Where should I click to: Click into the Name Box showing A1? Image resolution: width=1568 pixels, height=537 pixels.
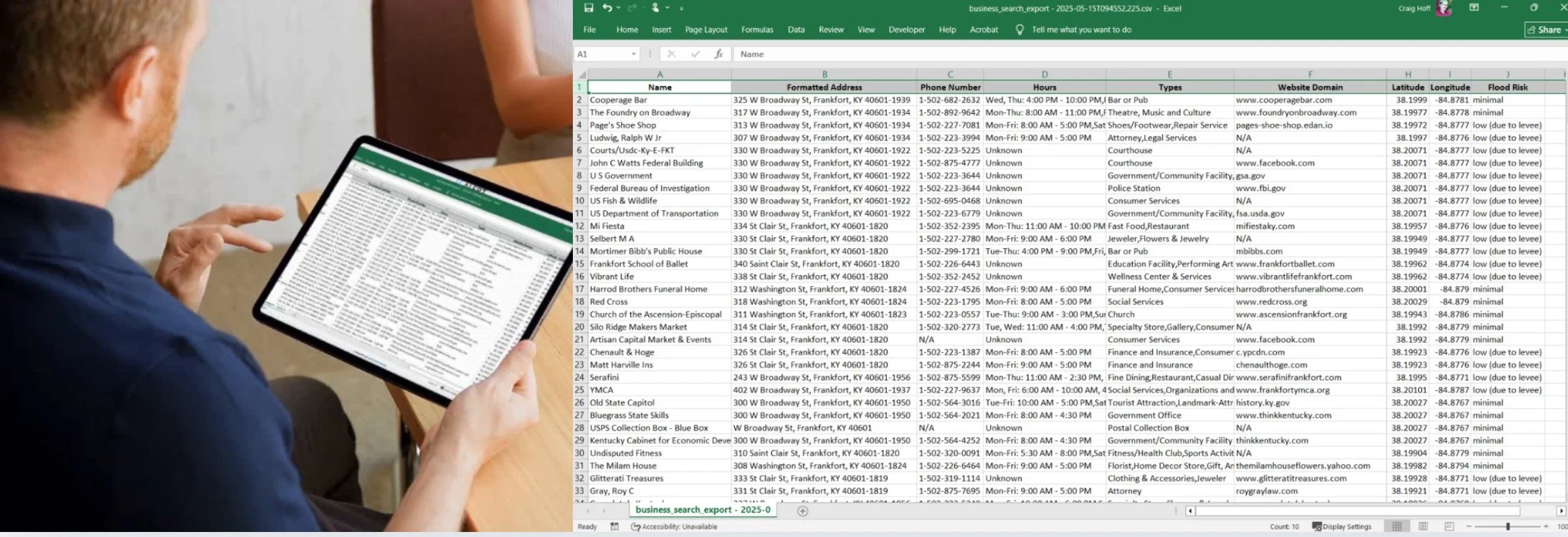click(x=602, y=54)
